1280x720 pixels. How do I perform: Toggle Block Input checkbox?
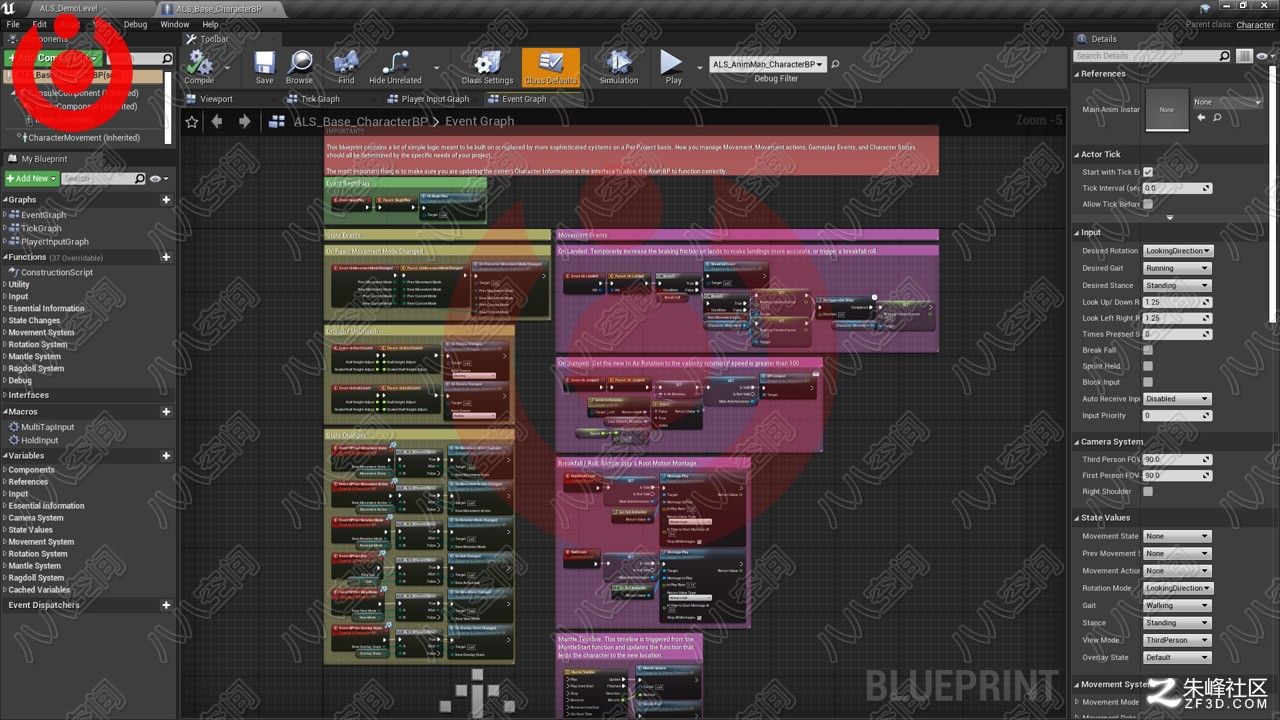point(1148,382)
